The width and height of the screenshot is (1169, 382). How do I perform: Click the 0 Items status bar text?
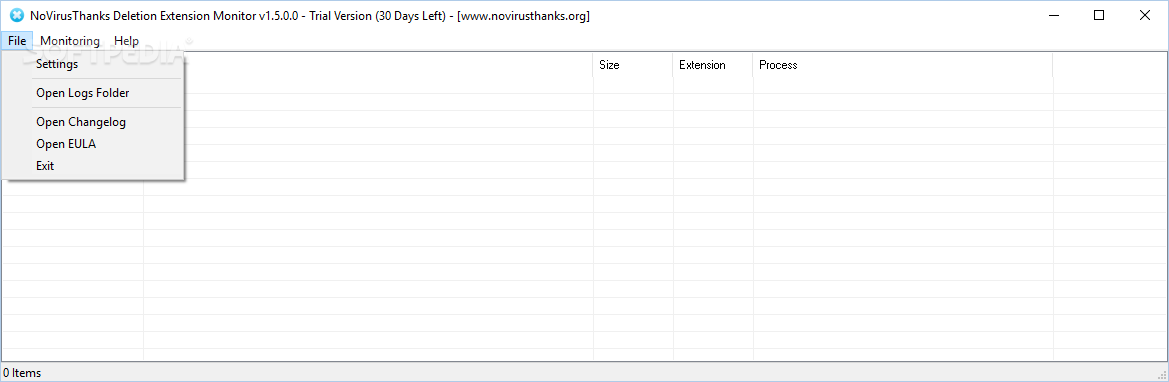[22, 373]
